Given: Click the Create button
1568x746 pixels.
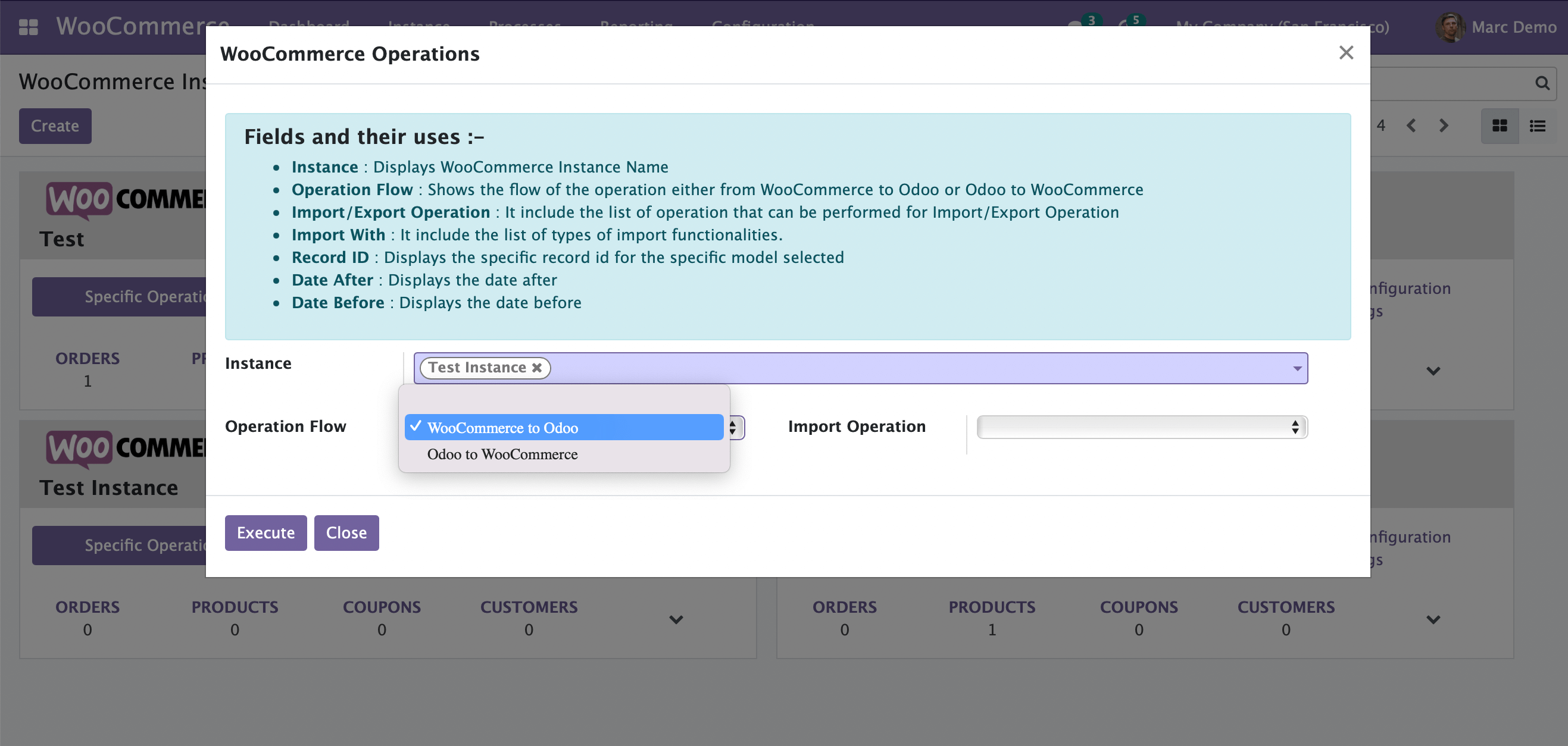Looking at the screenshot, I should [x=55, y=126].
